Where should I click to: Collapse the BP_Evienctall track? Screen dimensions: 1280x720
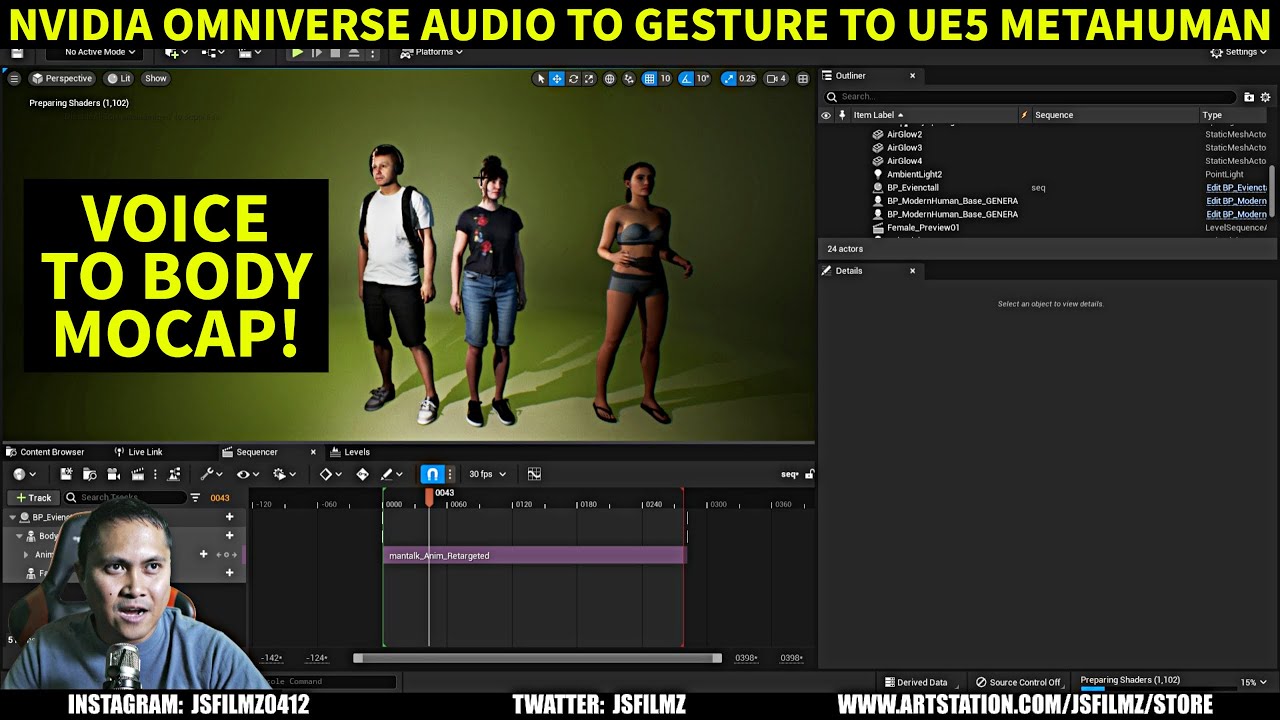tap(12, 517)
